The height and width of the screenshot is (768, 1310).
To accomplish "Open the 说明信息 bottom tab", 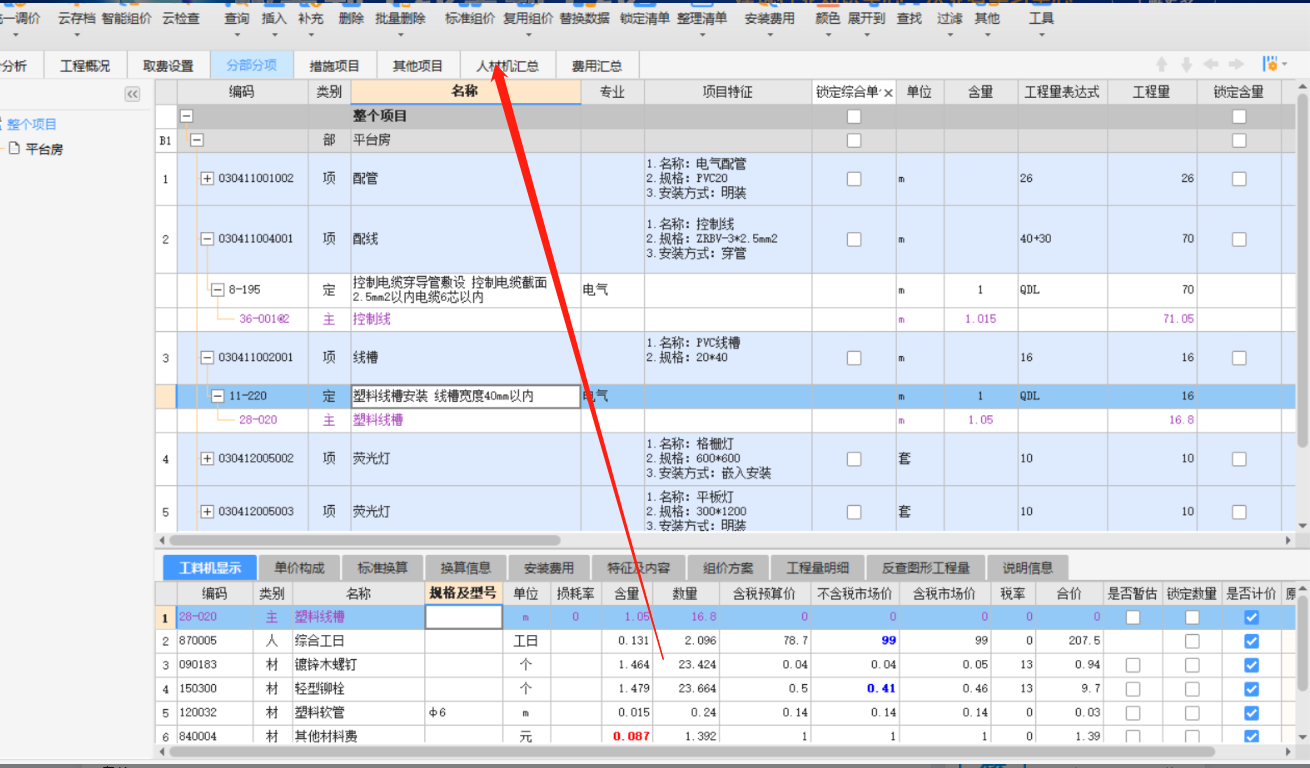I will [x=1028, y=568].
